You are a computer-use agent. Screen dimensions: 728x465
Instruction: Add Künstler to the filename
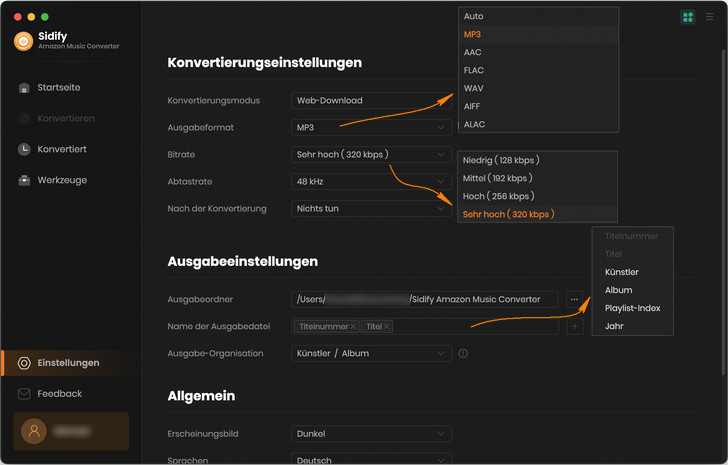click(632, 272)
